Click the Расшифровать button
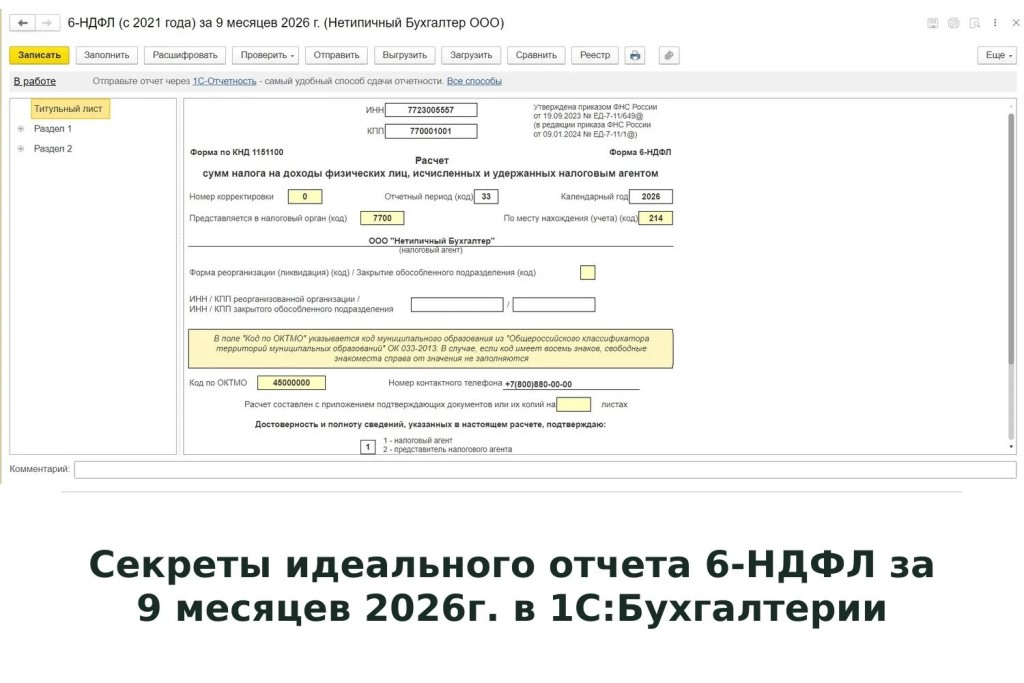Viewport: 1024px width, 683px height. point(185,56)
